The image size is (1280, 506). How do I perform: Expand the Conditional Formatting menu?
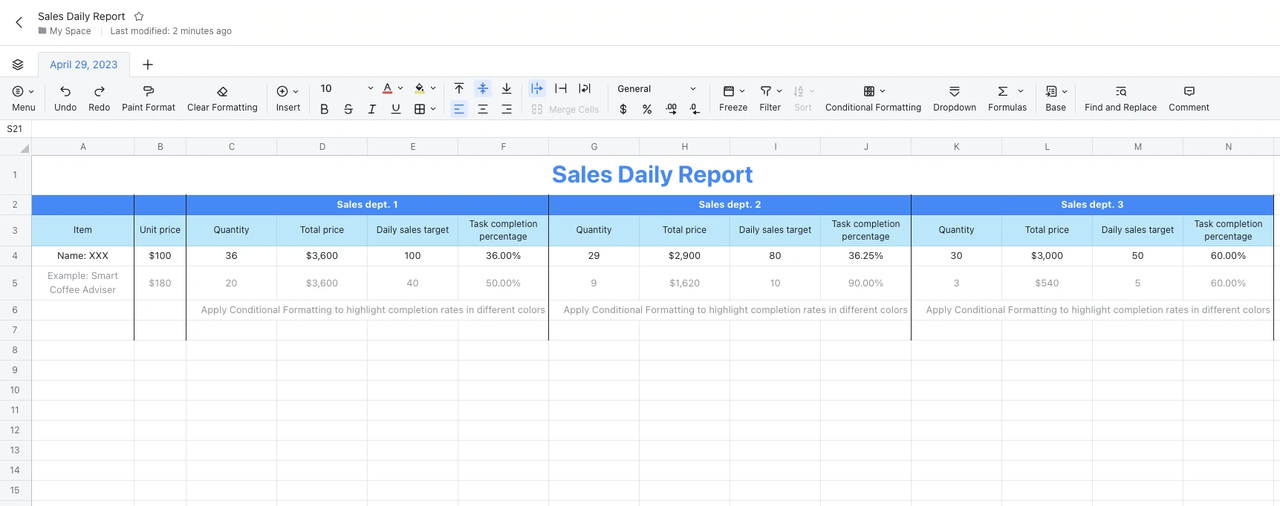point(873,91)
